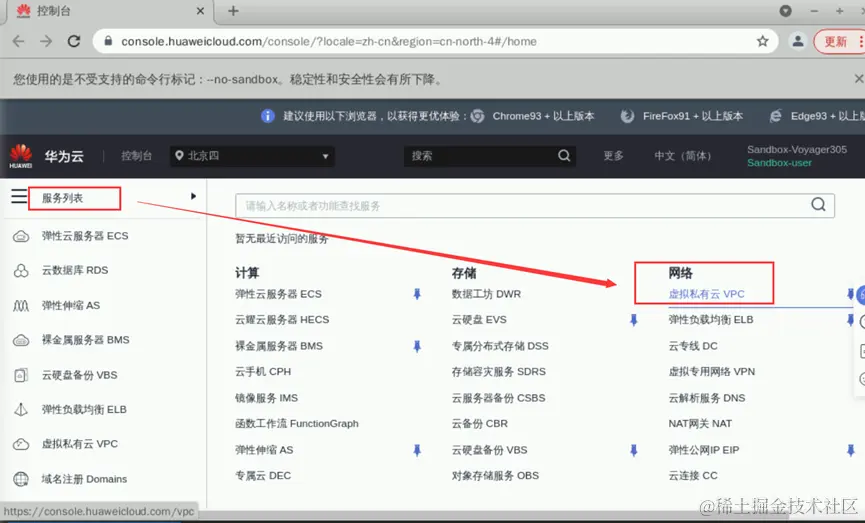Open 云硬盘 EVS service
The height and width of the screenshot is (523, 865).
479,319
